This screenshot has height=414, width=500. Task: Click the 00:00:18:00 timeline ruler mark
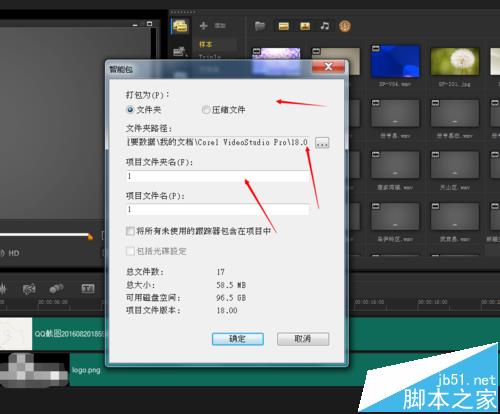coord(432,302)
